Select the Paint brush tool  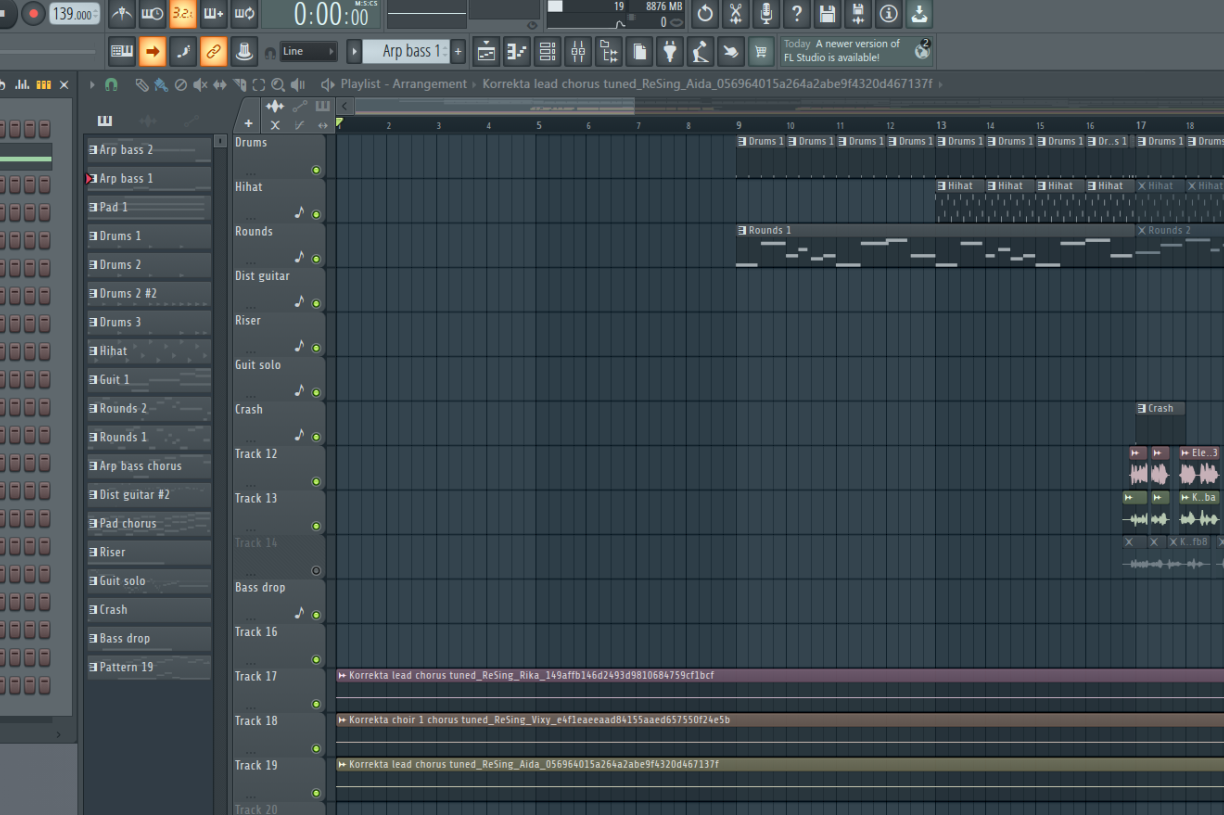tap(159, 85)
